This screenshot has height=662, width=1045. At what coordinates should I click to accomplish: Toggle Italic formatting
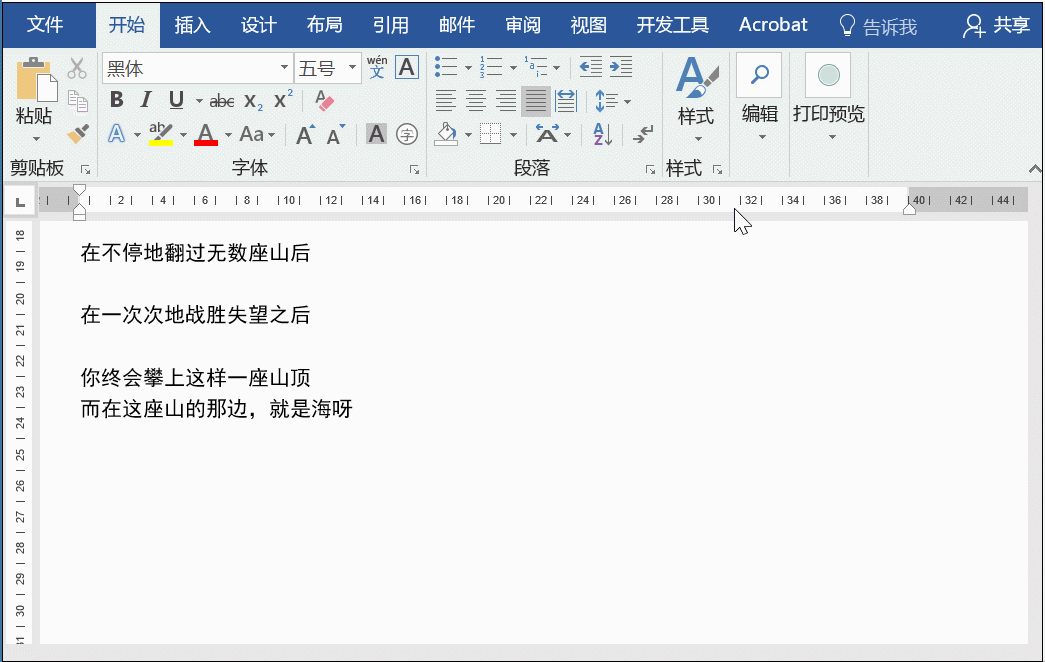146,100
